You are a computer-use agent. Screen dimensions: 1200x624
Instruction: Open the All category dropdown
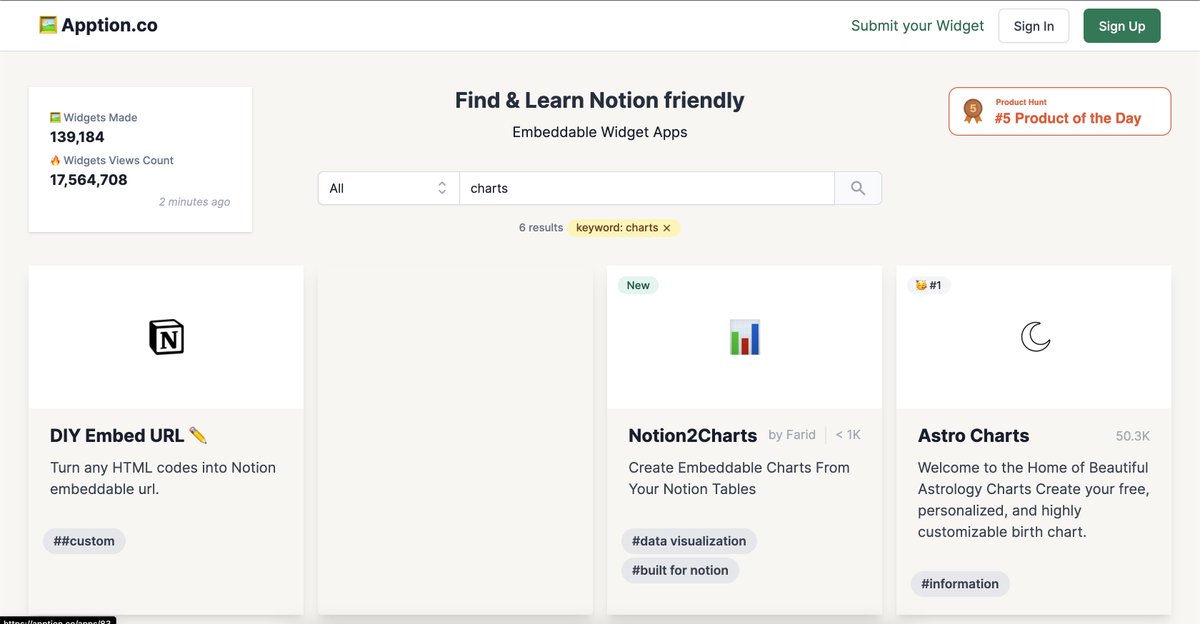point(388,187)
